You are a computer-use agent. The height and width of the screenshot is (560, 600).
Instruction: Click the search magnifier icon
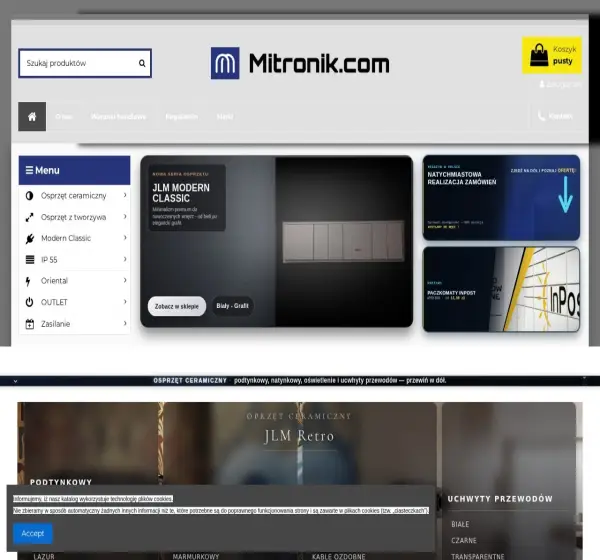142,63
